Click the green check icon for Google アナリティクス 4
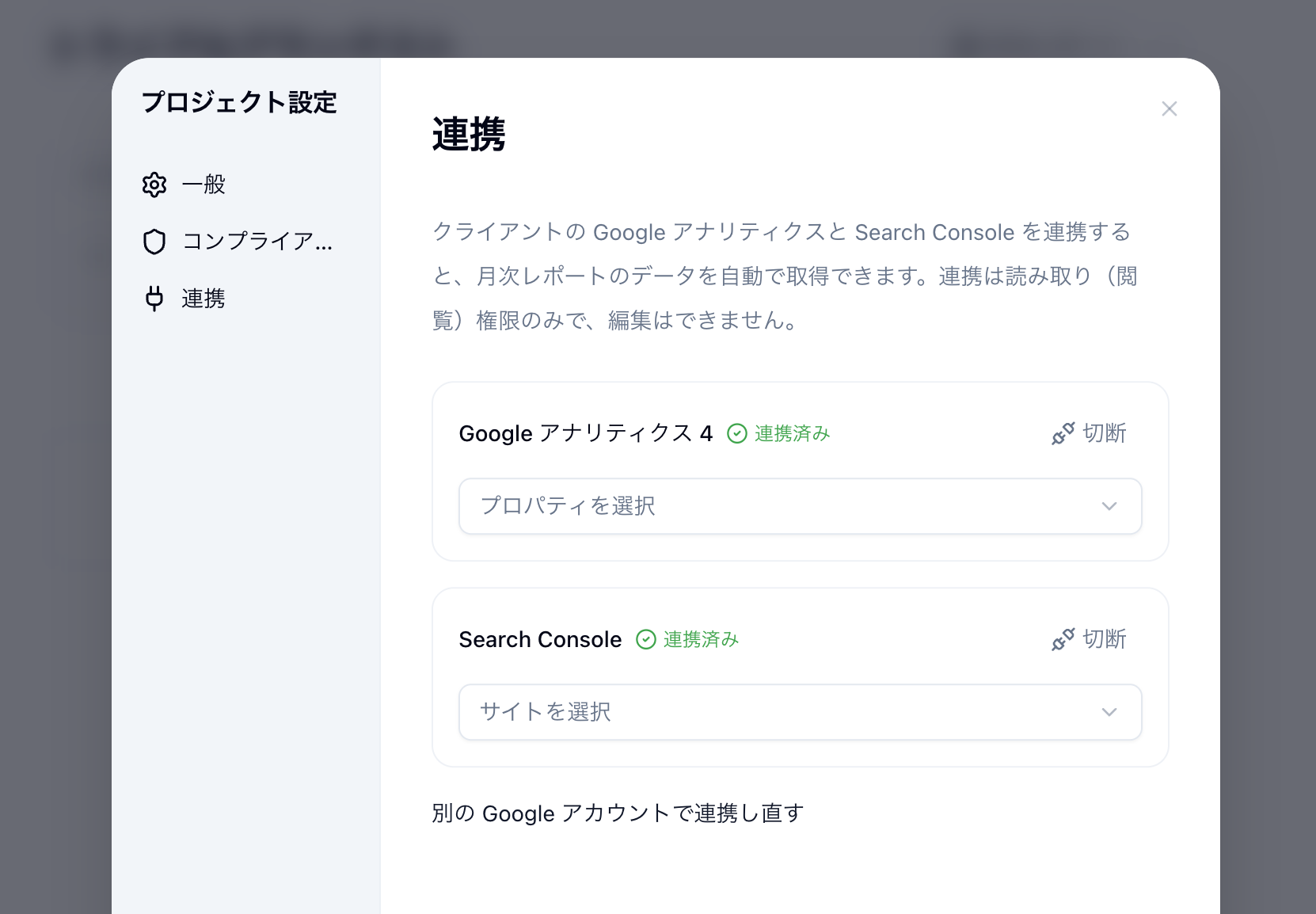This screenshot has width=1316, height=914. tap(737, 433)
